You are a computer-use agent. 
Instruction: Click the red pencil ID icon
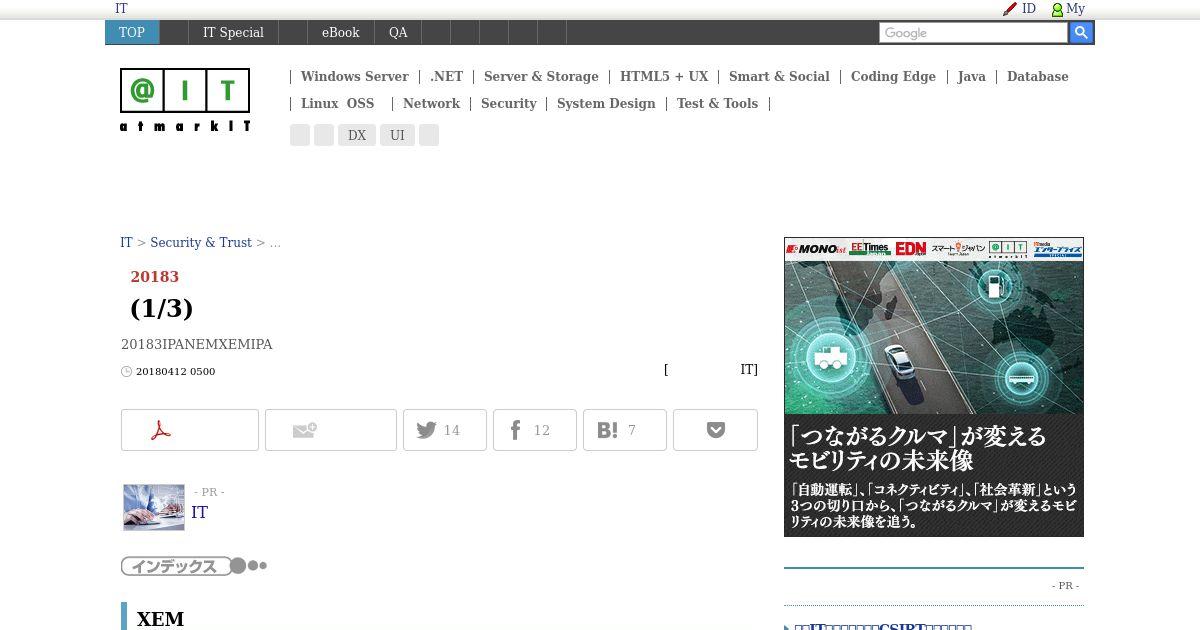coord(1010,9)
